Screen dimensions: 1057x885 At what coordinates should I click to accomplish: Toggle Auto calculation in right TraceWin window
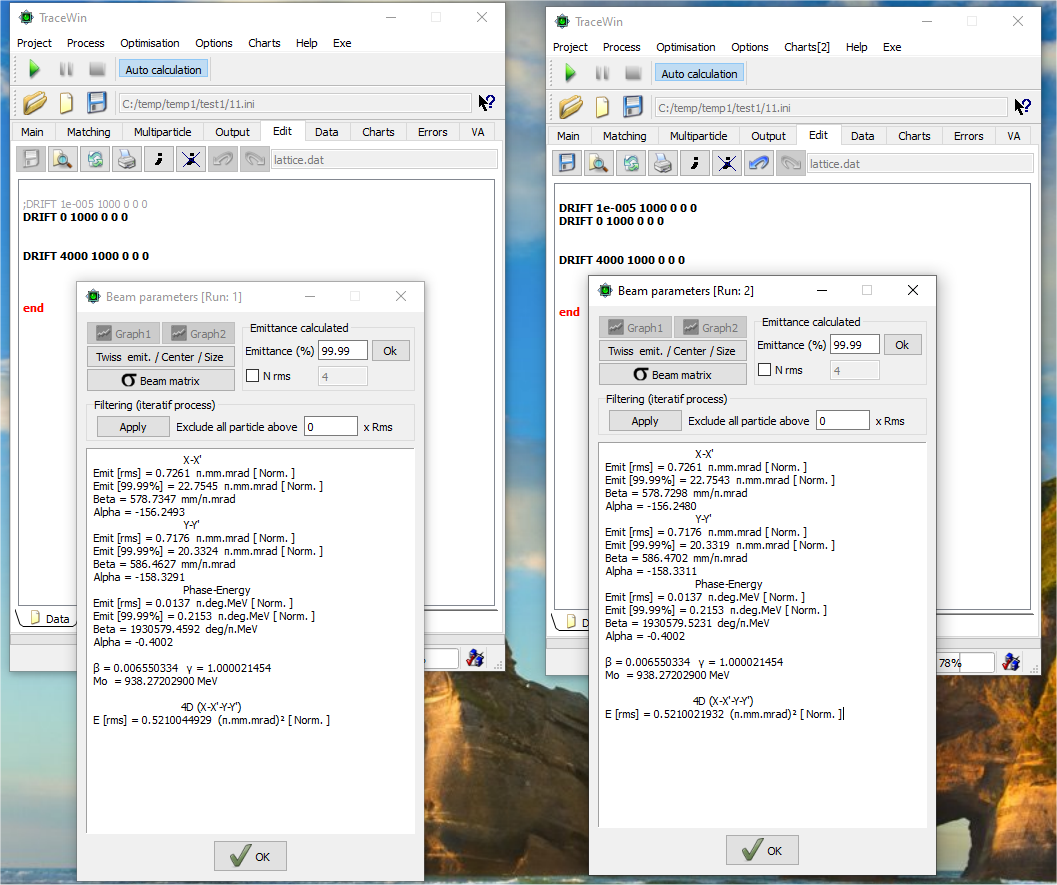coord(699,74)
